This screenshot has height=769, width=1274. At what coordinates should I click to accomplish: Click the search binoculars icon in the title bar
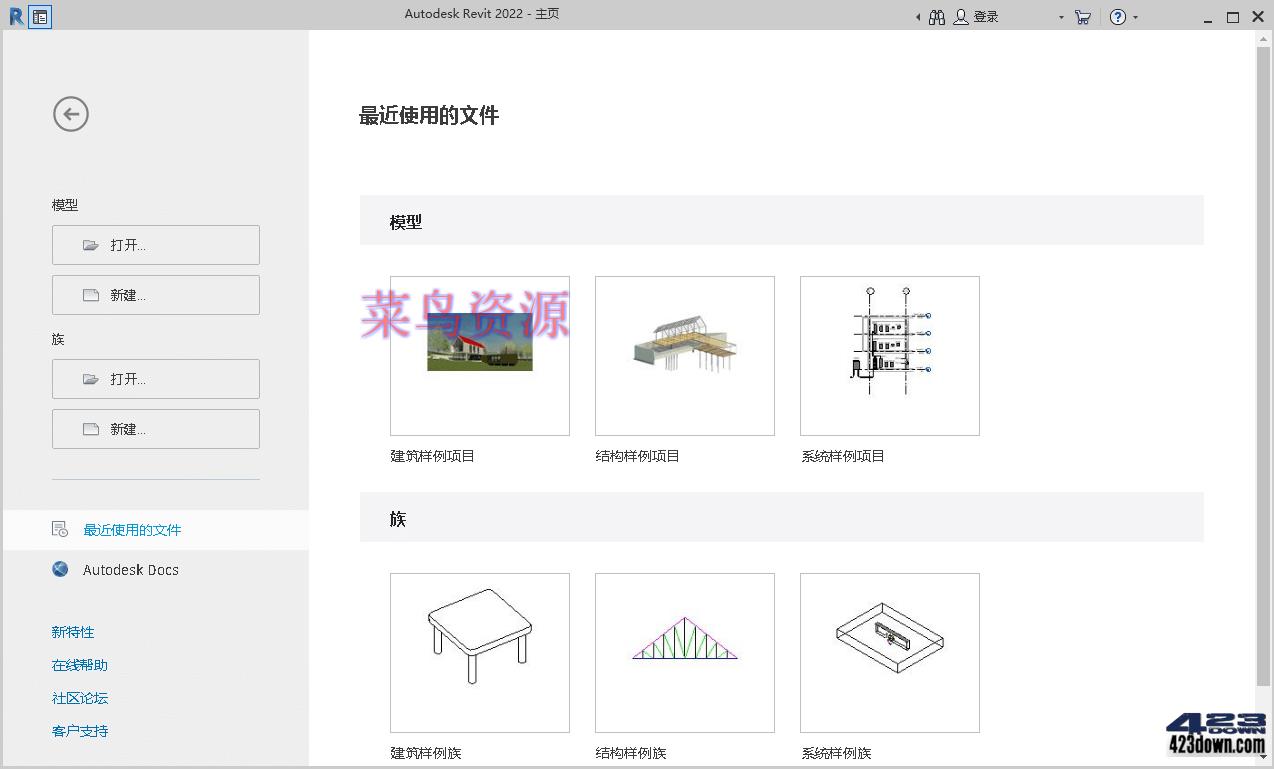click(936, 16)
